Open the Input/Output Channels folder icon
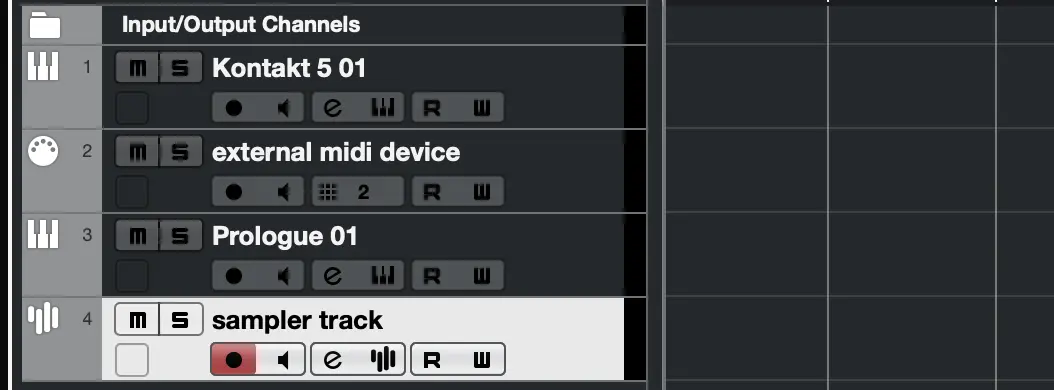This screenshot has height=390, width=1054. (45, 25)
